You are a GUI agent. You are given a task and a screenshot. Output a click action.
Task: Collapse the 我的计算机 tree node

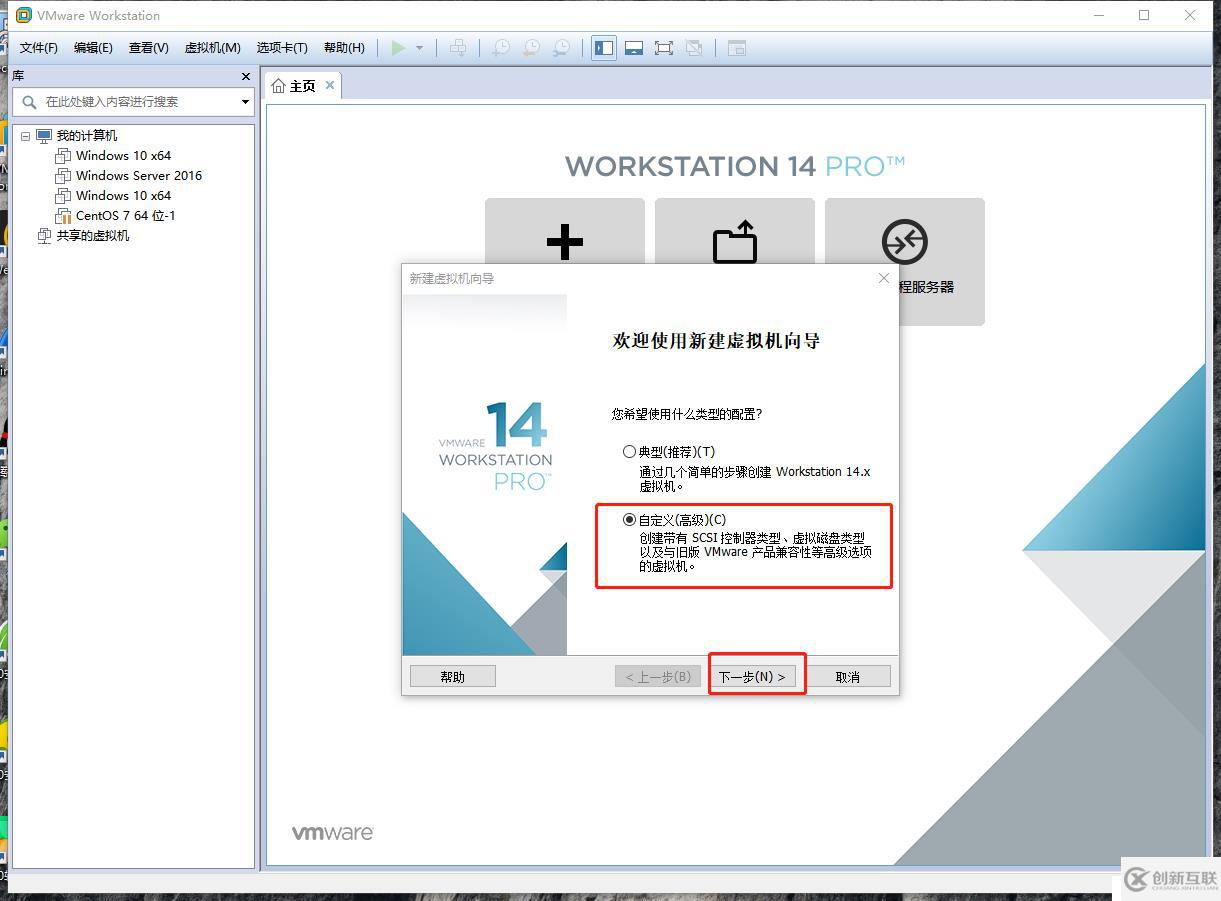(x=25, y=136)
